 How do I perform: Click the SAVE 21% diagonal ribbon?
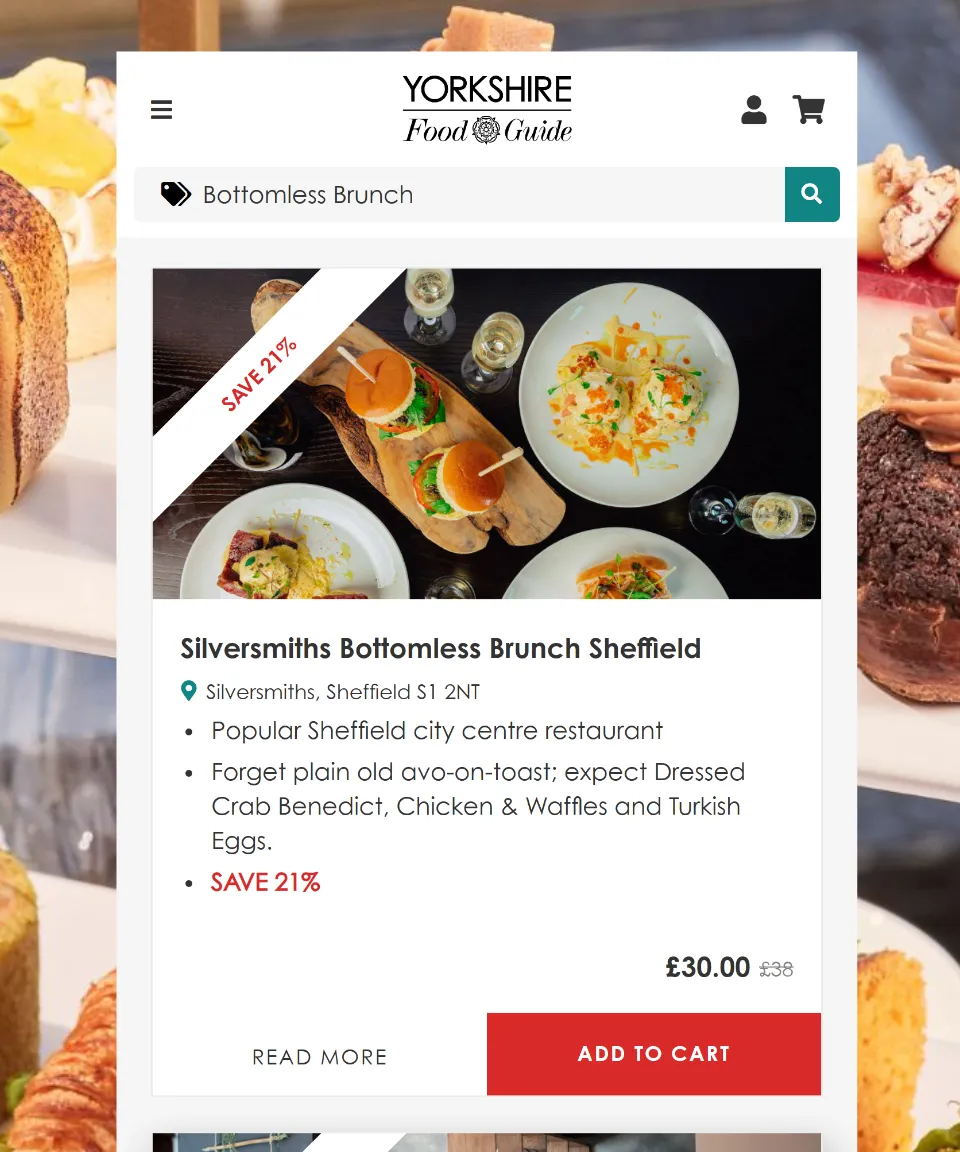click(259, 375)
